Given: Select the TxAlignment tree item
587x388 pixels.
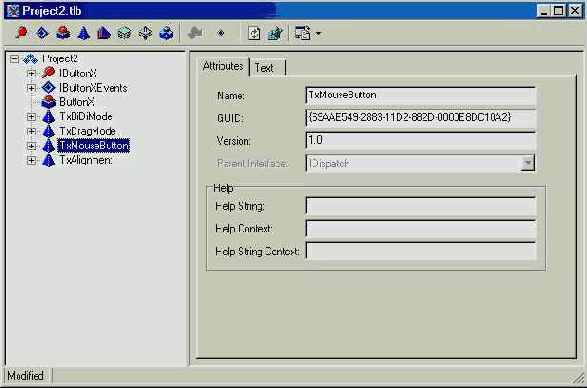Looking at the screenshot, I should tap(86, 160).
